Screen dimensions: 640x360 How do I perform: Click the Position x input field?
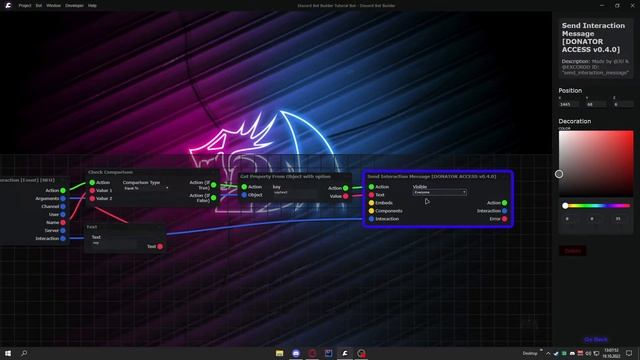coord(569,104)
